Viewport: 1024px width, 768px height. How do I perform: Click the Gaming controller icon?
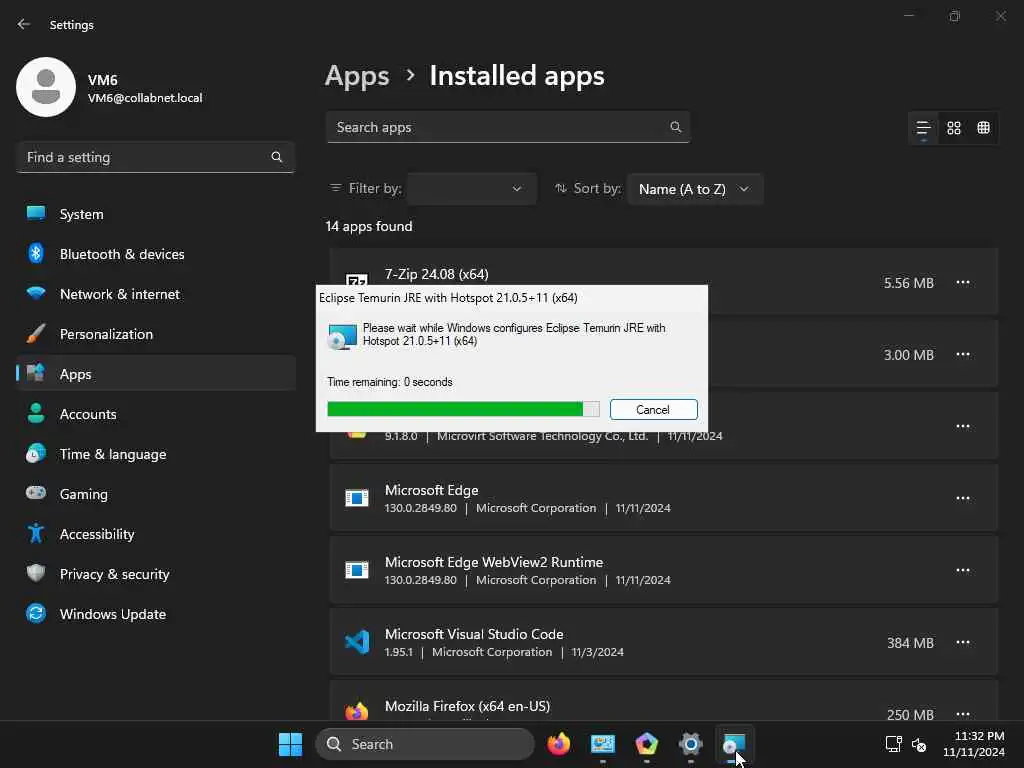pos(36,493)
